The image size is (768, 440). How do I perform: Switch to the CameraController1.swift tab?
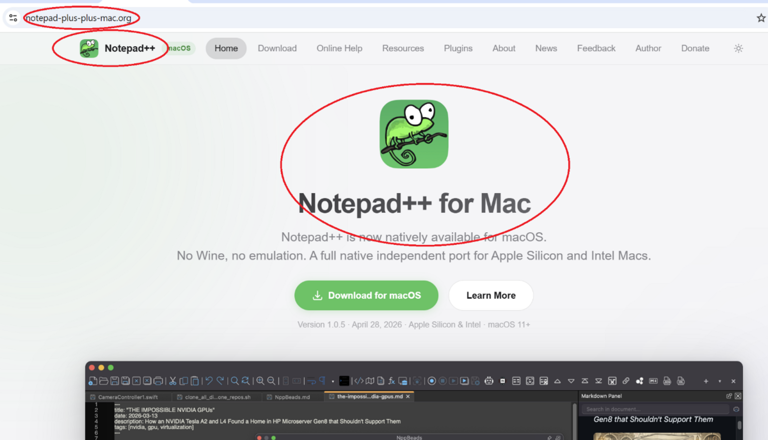127,397
